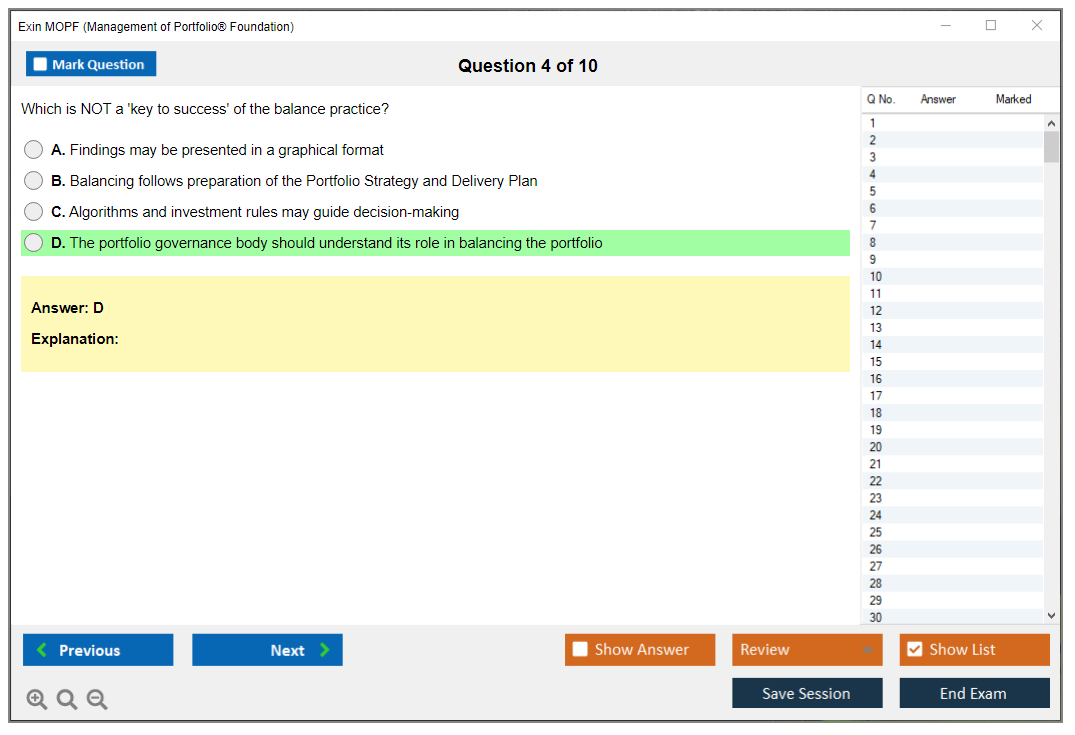Click the End Exam button
The width and height of the screenshot is (1075, 735).
coord(973,693)
